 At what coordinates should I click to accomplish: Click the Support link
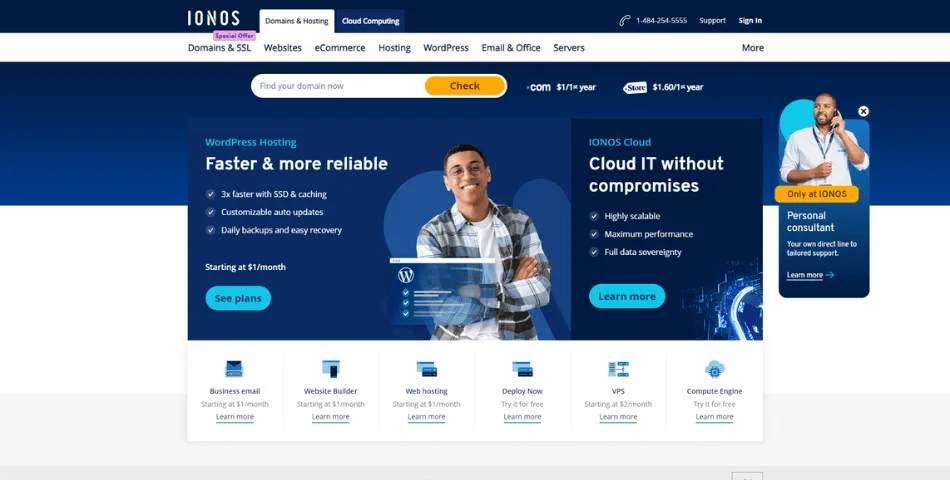tap(712, 21)
